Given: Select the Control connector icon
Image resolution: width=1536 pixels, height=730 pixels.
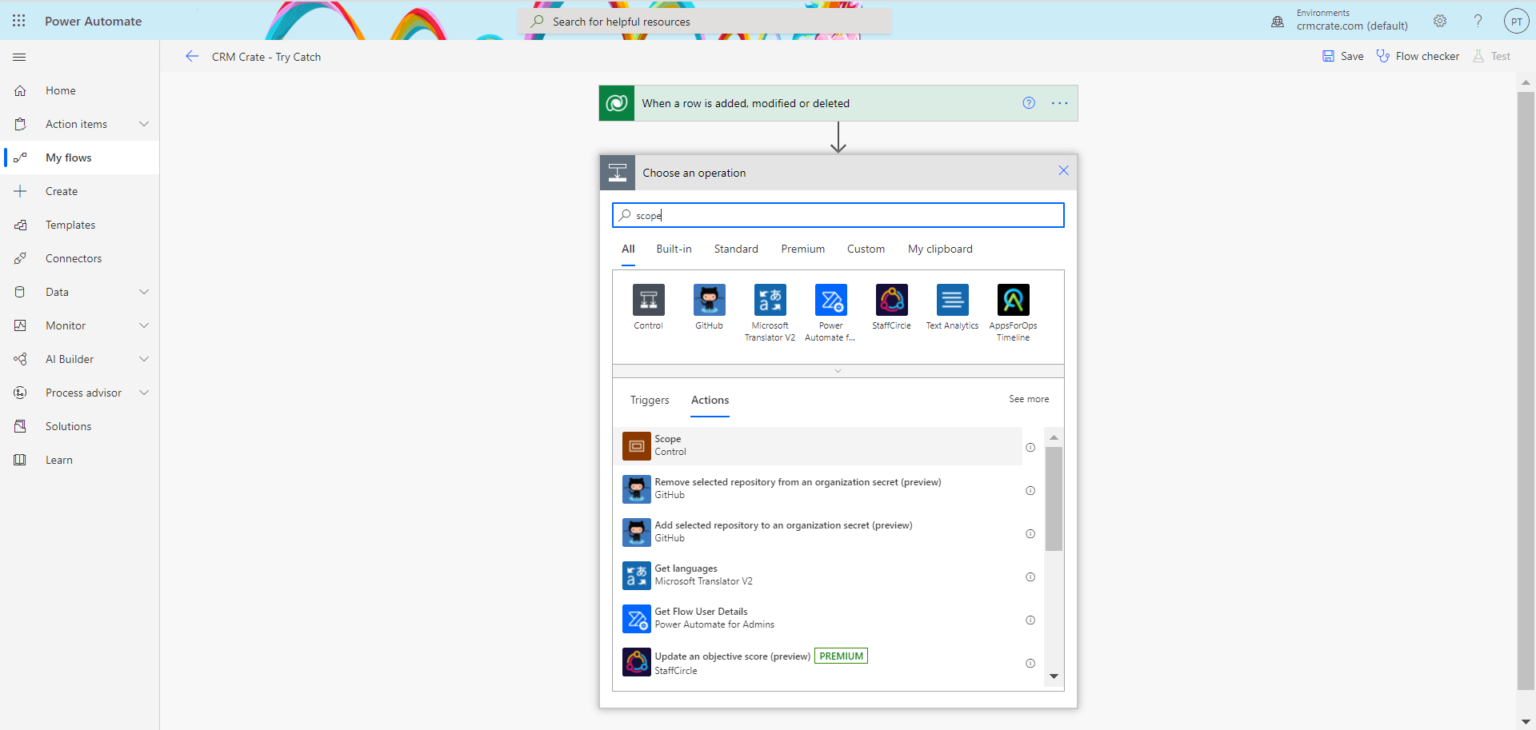Looking at the screenshot, I should pos(648,300).
